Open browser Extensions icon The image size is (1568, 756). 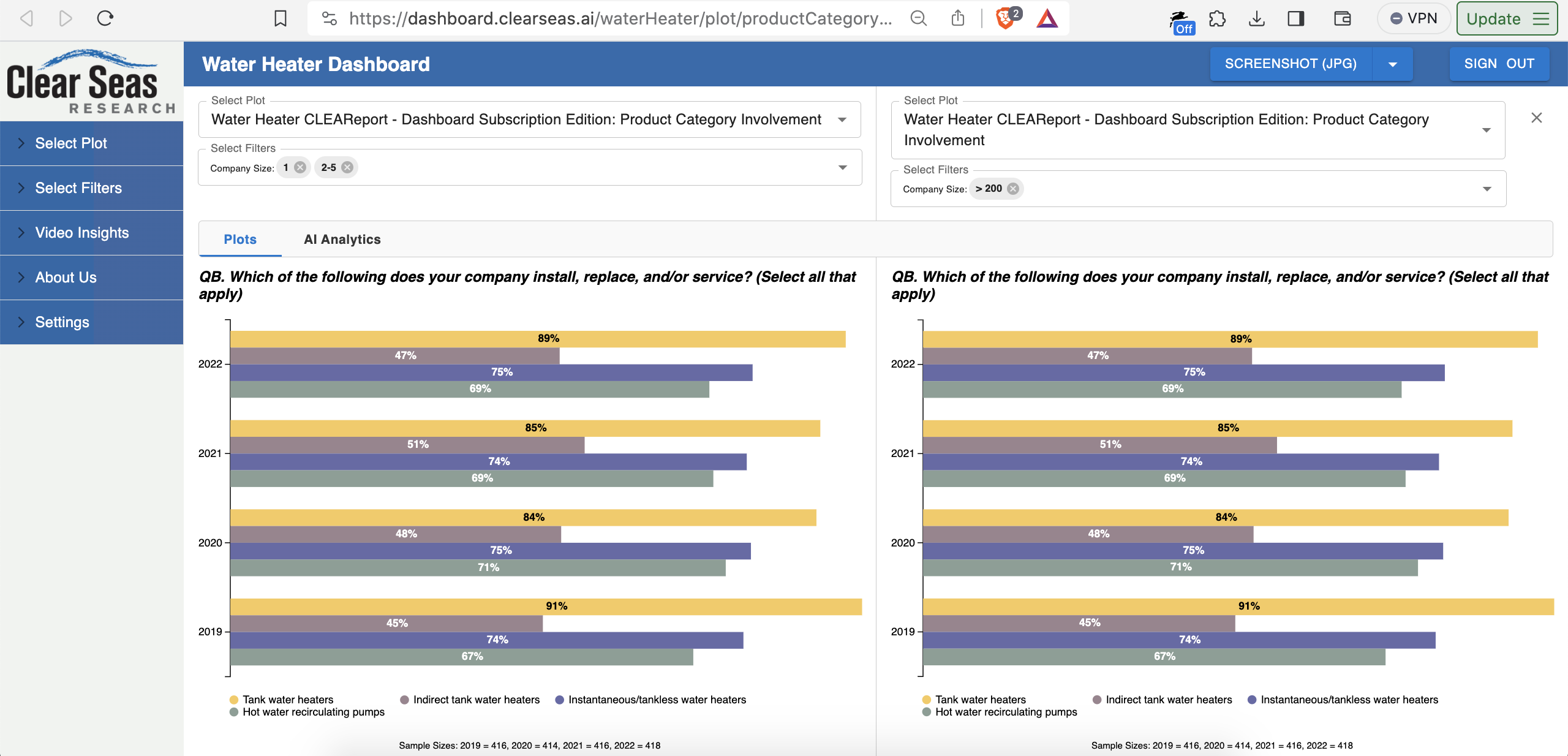click(1216, 18)
